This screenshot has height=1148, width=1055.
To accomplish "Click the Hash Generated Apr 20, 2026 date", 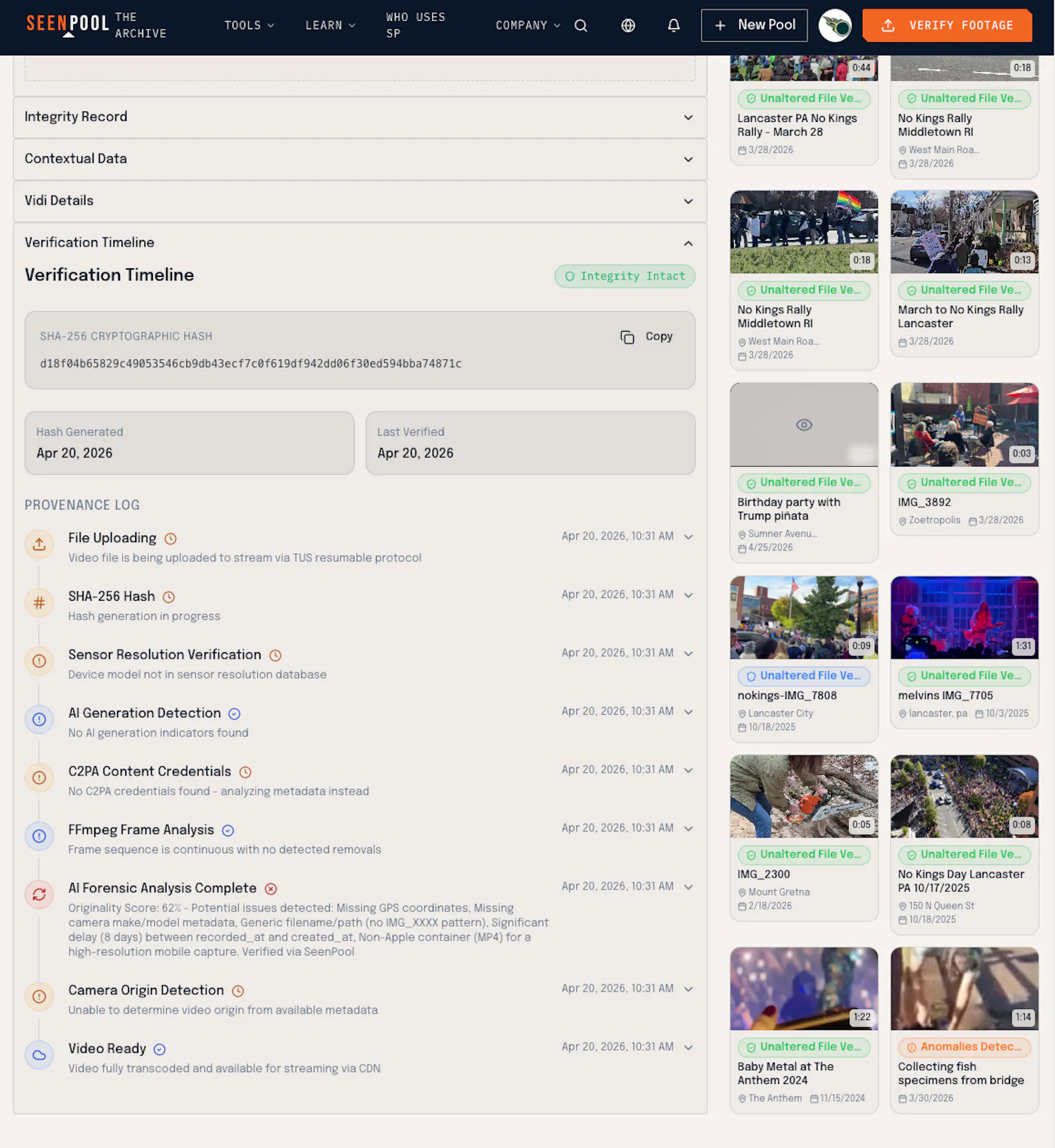I will 75,454.
